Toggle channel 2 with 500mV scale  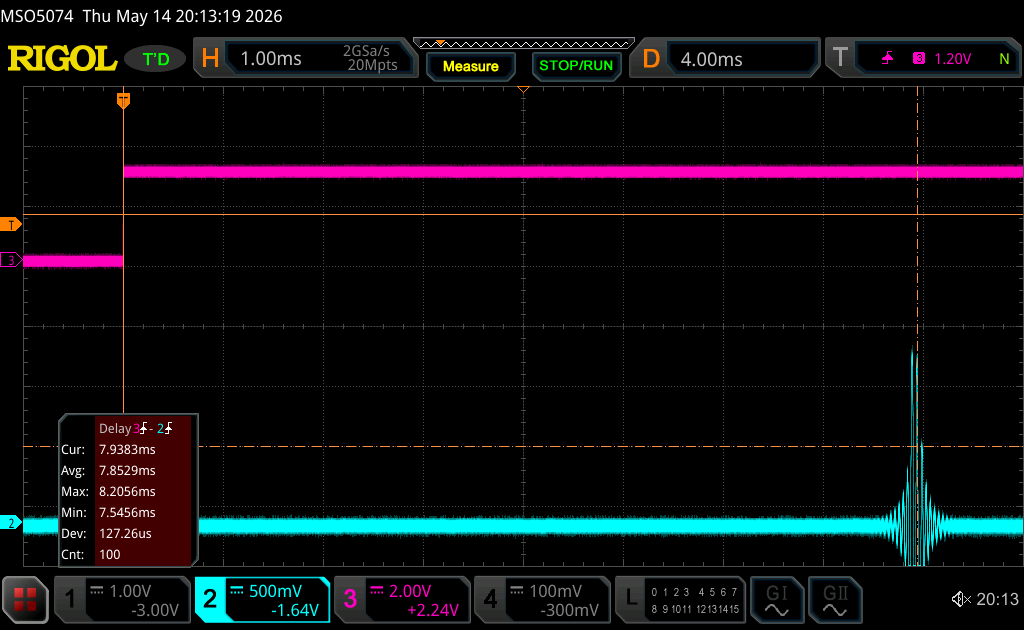262,599
